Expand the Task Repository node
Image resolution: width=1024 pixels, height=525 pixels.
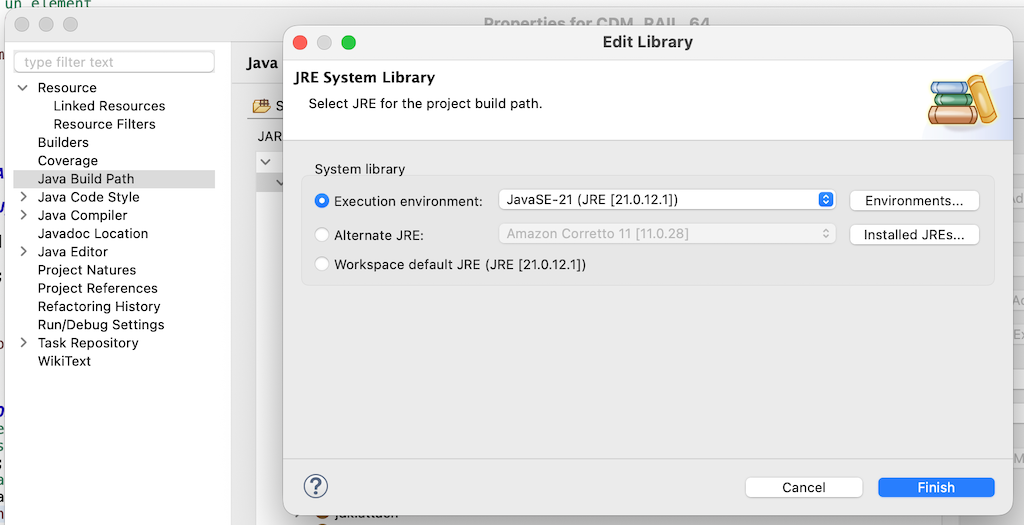(x=24, y=342)
